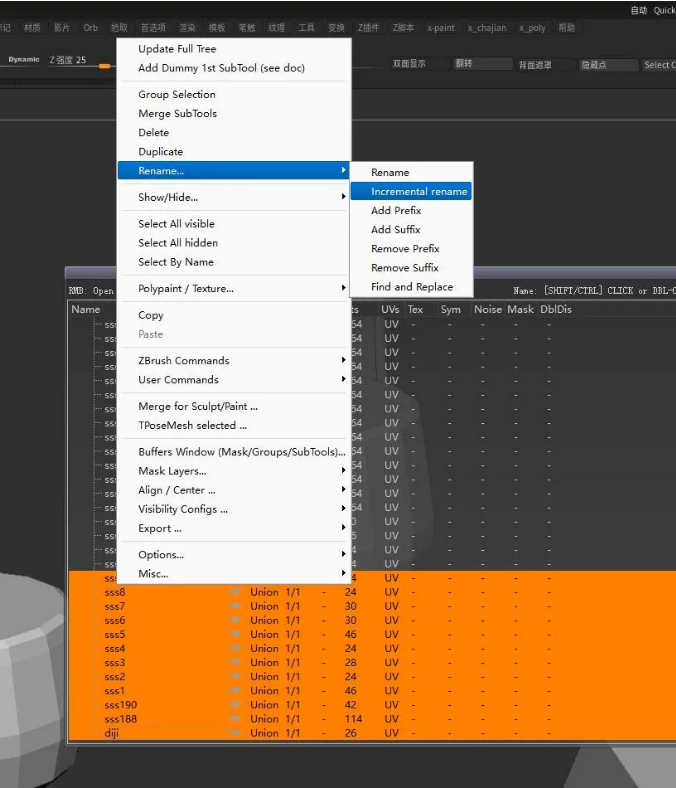
Task: Click Select All hidden
Action: click(234, 243)
